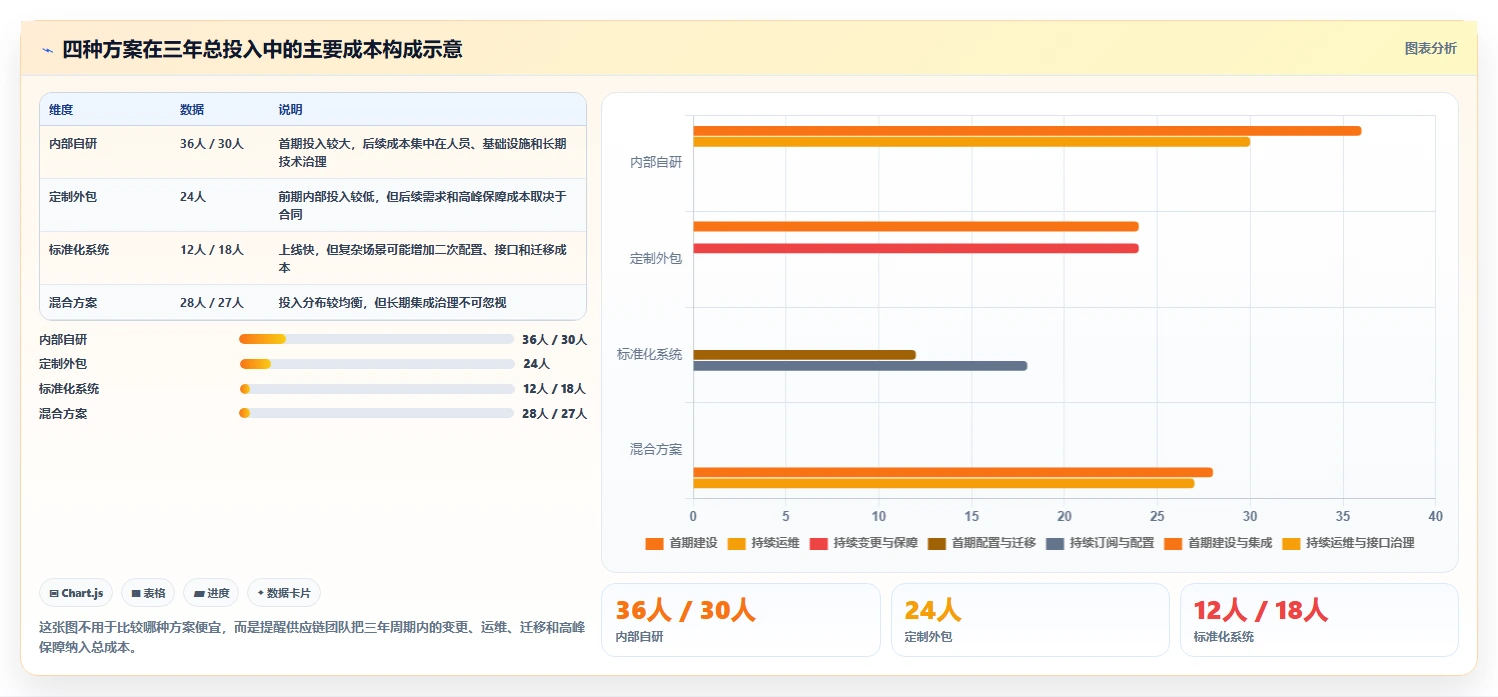Click the 内部自研 orange bar reaching 36
The width and height of the screenshot is (1498, 697).
[x=1027, y=131]
